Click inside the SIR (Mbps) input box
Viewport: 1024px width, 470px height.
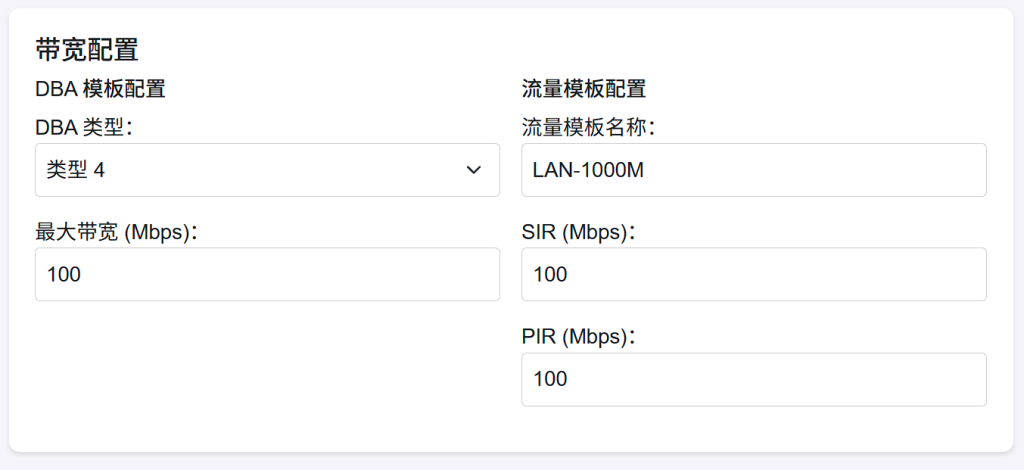pyautogui.click(x=754, y=274)
